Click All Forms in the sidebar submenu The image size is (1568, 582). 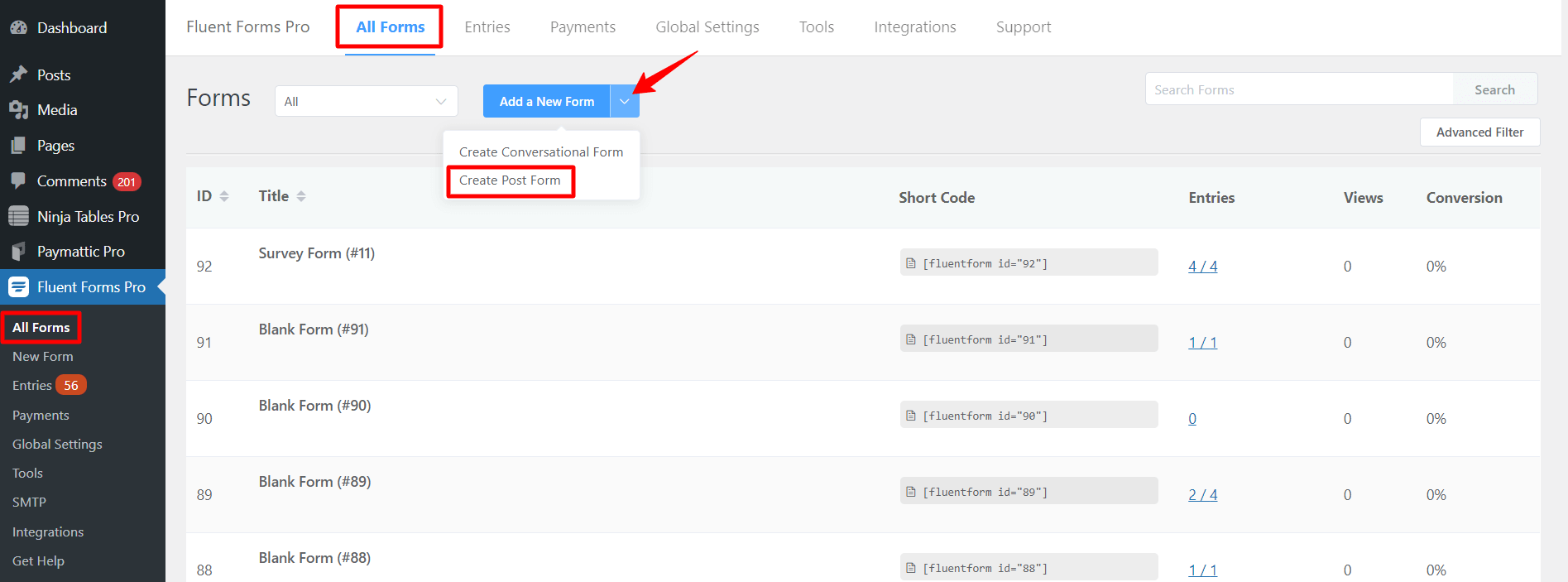click(x=41, y=328)
